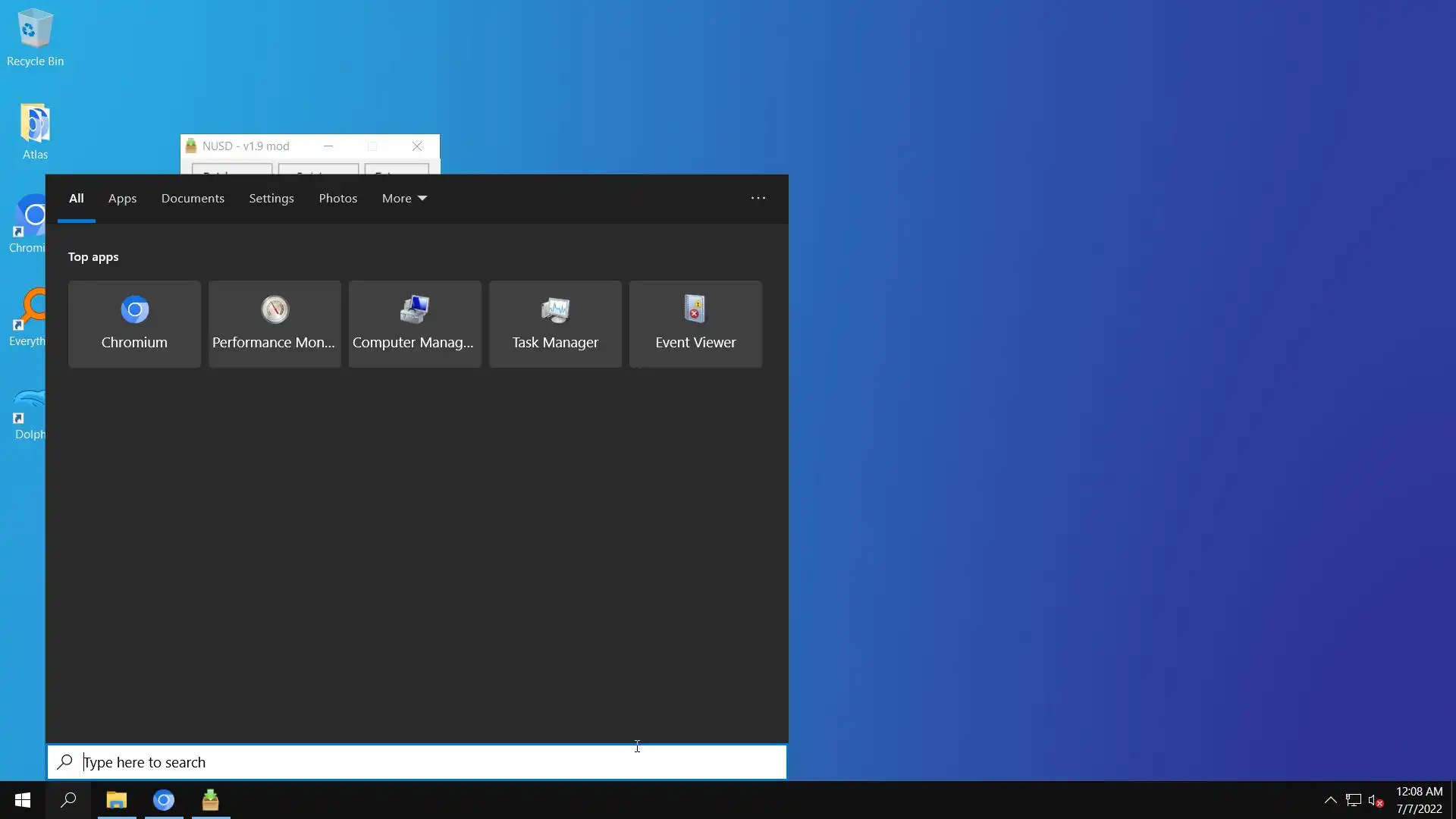The width and height of the screenshot is (1456, 819).
Task: Expand the More filter dropdown
Action: [404, 199]
